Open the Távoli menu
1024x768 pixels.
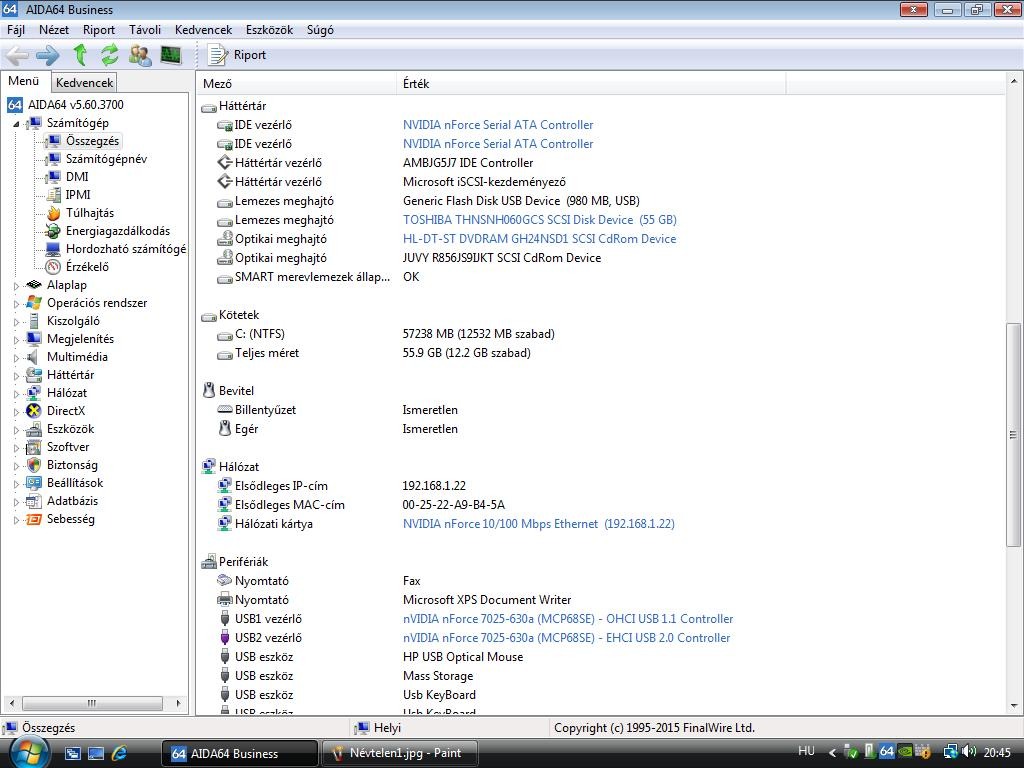145,30
